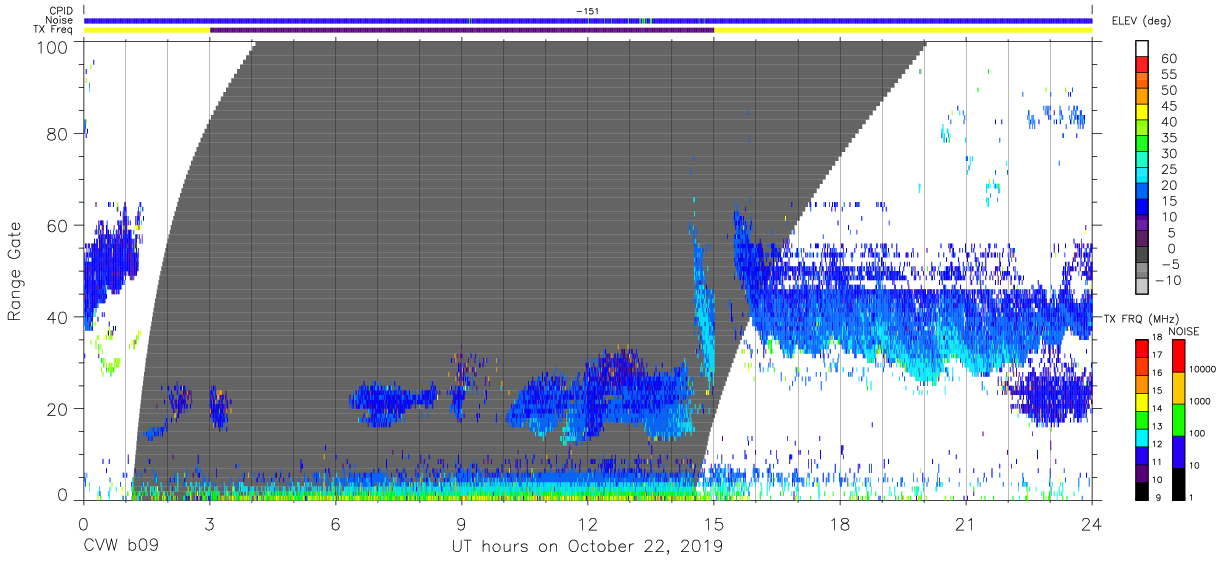Pick ELEV bar swatch between 40 and 45
Screen dimensions: 1228x567
1143,110
